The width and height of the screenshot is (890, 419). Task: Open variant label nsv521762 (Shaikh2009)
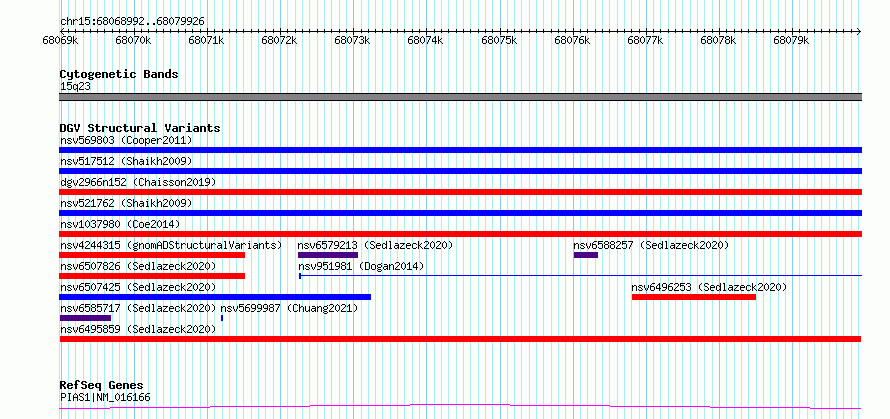point(126,203)
